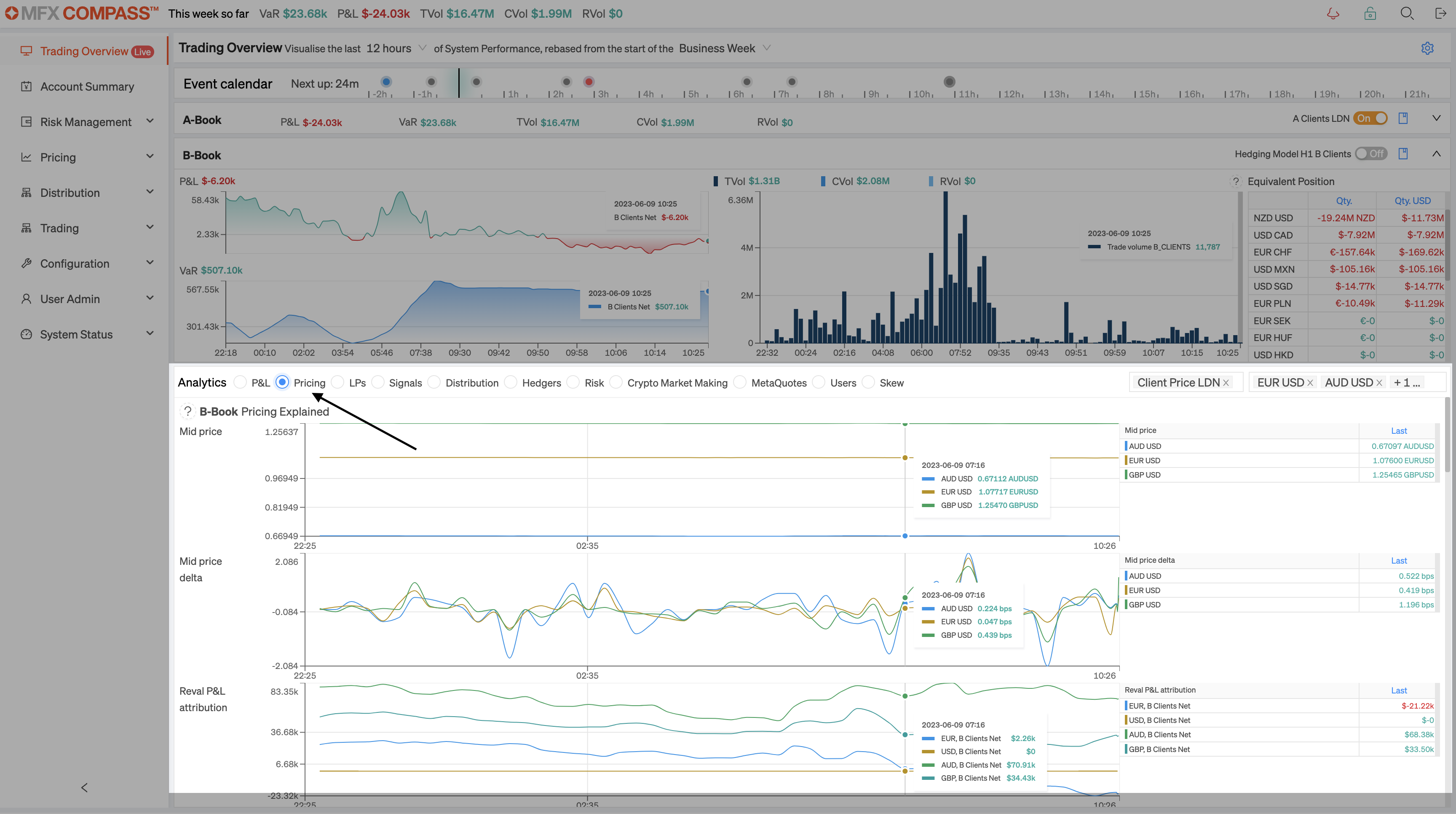Remove the EUR USD filter tag
The height and width of the screenshot is (814, 1456).
point(1310,383)
